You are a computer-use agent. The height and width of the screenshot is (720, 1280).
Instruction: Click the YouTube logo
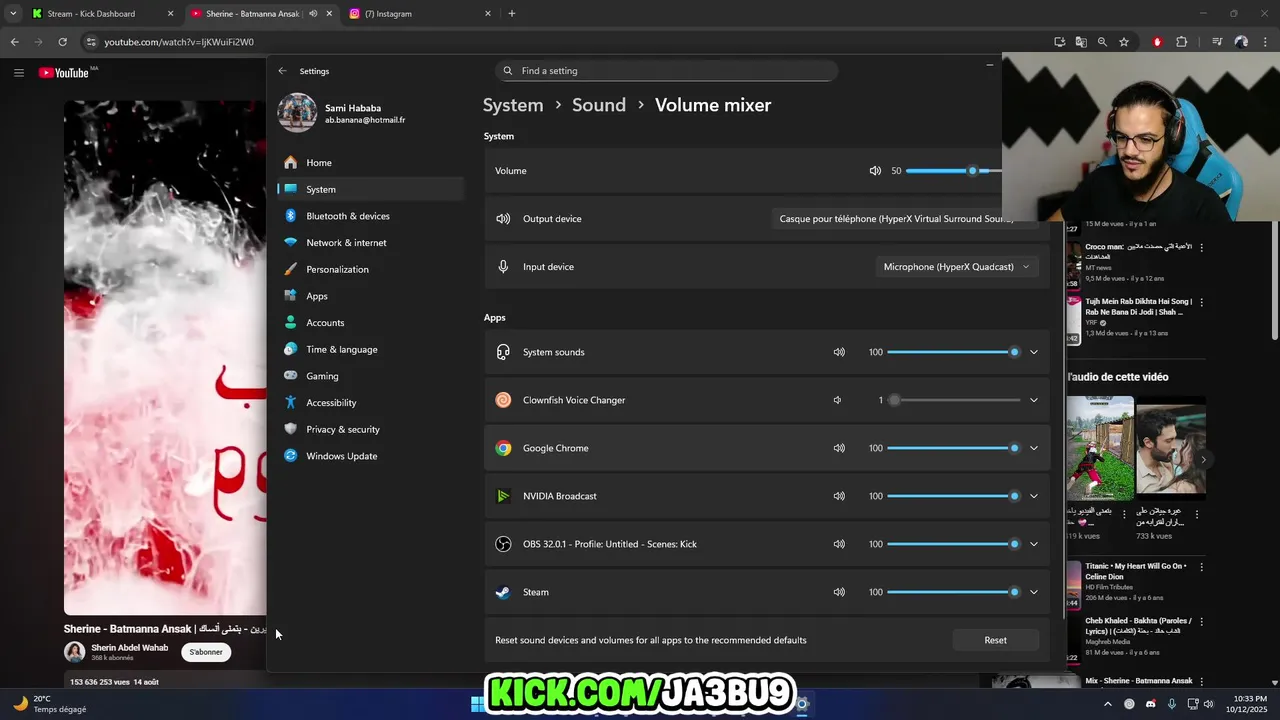pos(65,72)
